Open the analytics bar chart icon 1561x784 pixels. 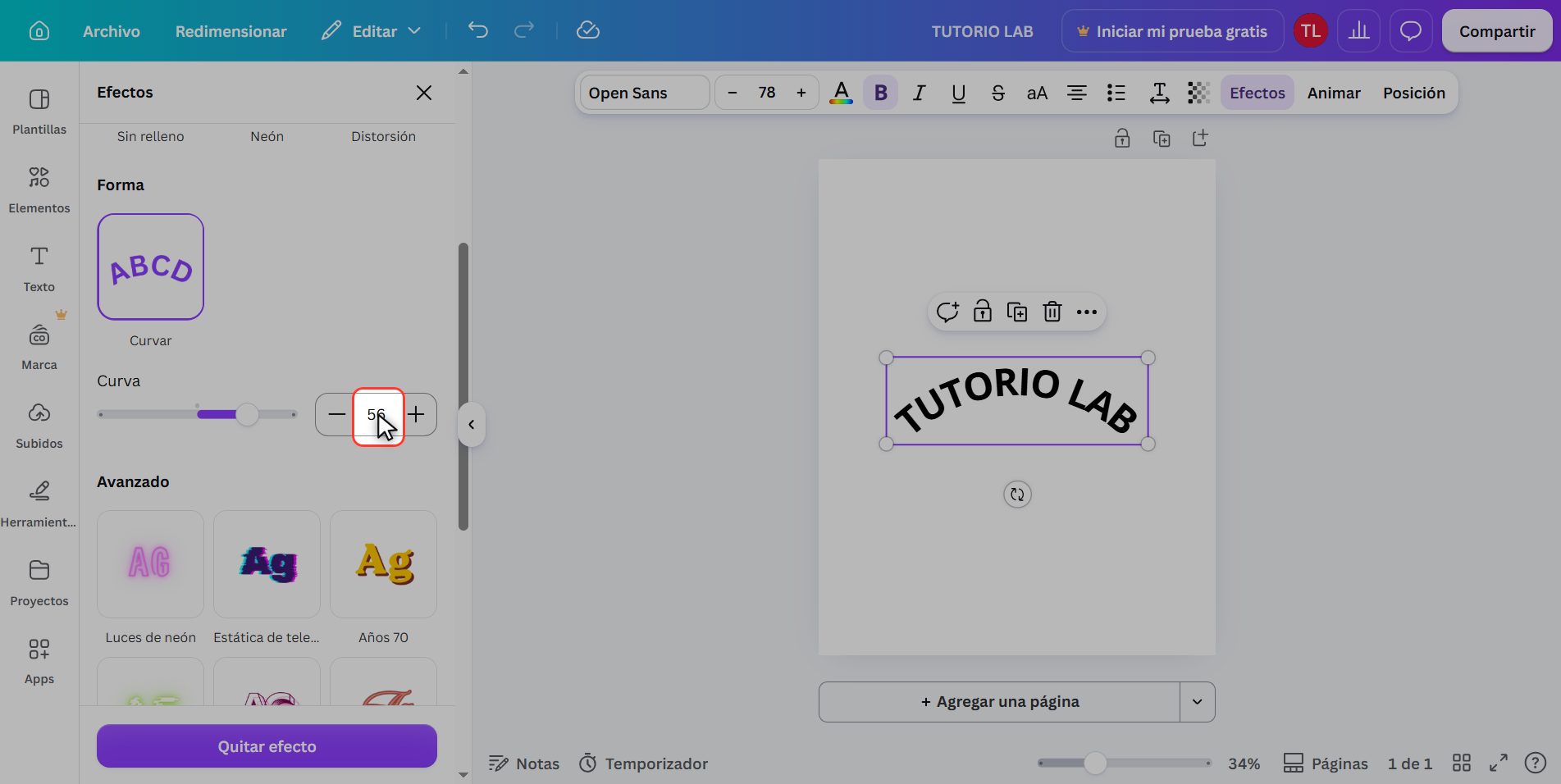point(1359,31)
